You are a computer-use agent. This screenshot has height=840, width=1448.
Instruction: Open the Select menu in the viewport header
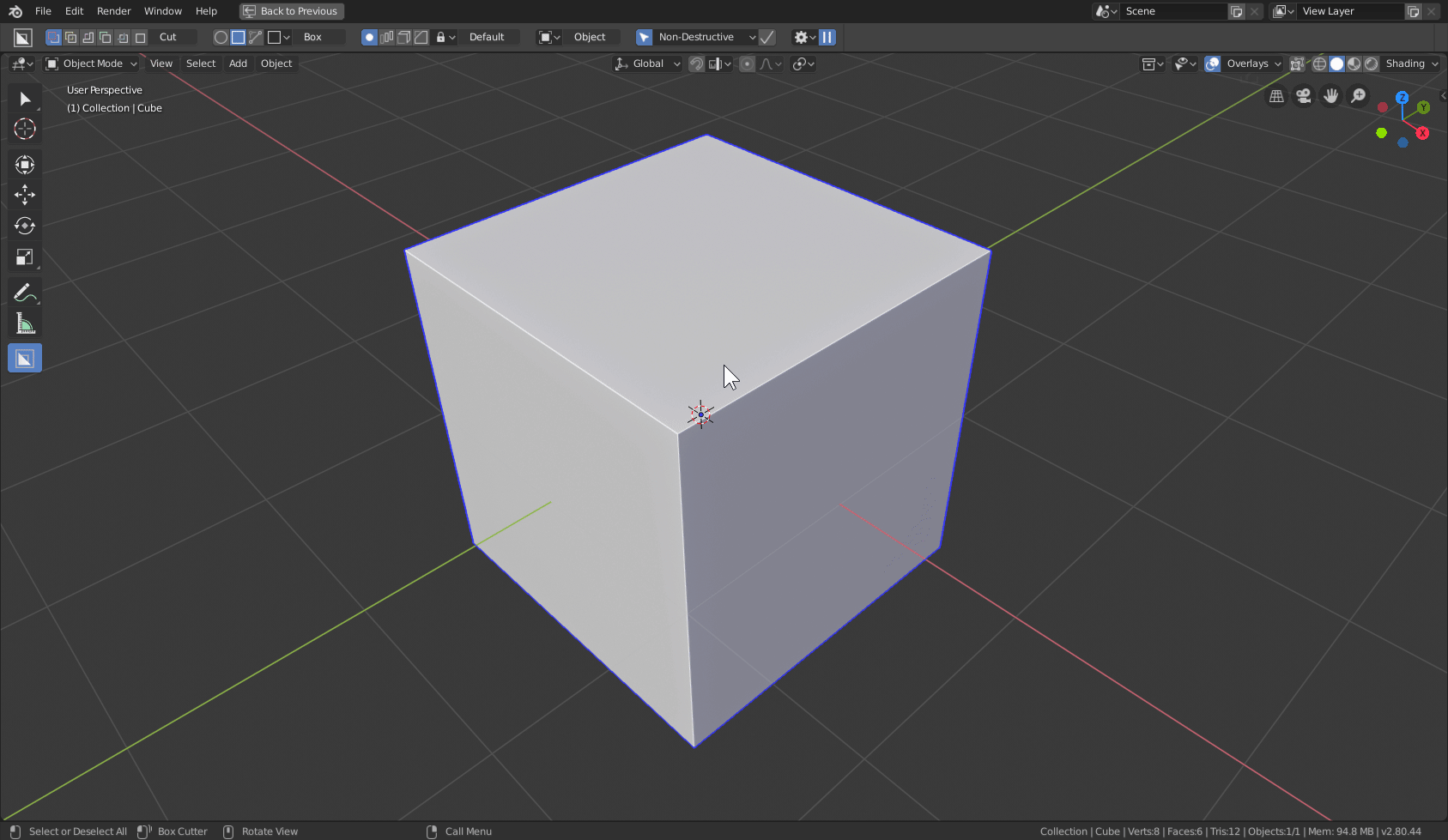201,63
